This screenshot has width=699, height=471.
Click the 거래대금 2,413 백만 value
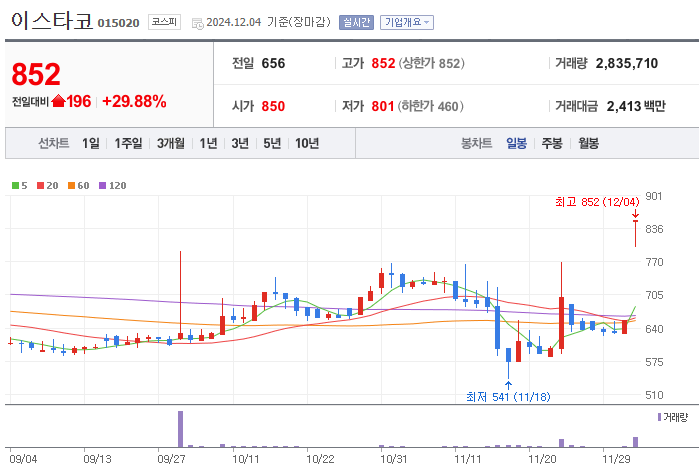click(x=636, y=106)
